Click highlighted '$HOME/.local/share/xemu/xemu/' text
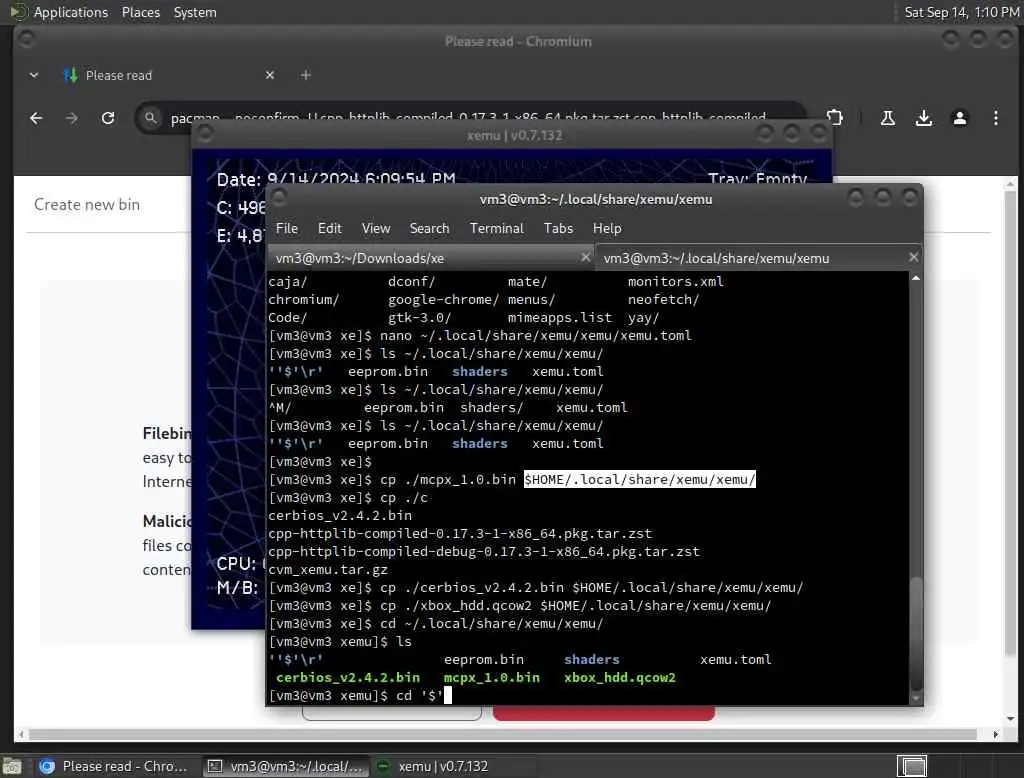The height and width of the screenshot is (778, 1024). pos(639,479)
